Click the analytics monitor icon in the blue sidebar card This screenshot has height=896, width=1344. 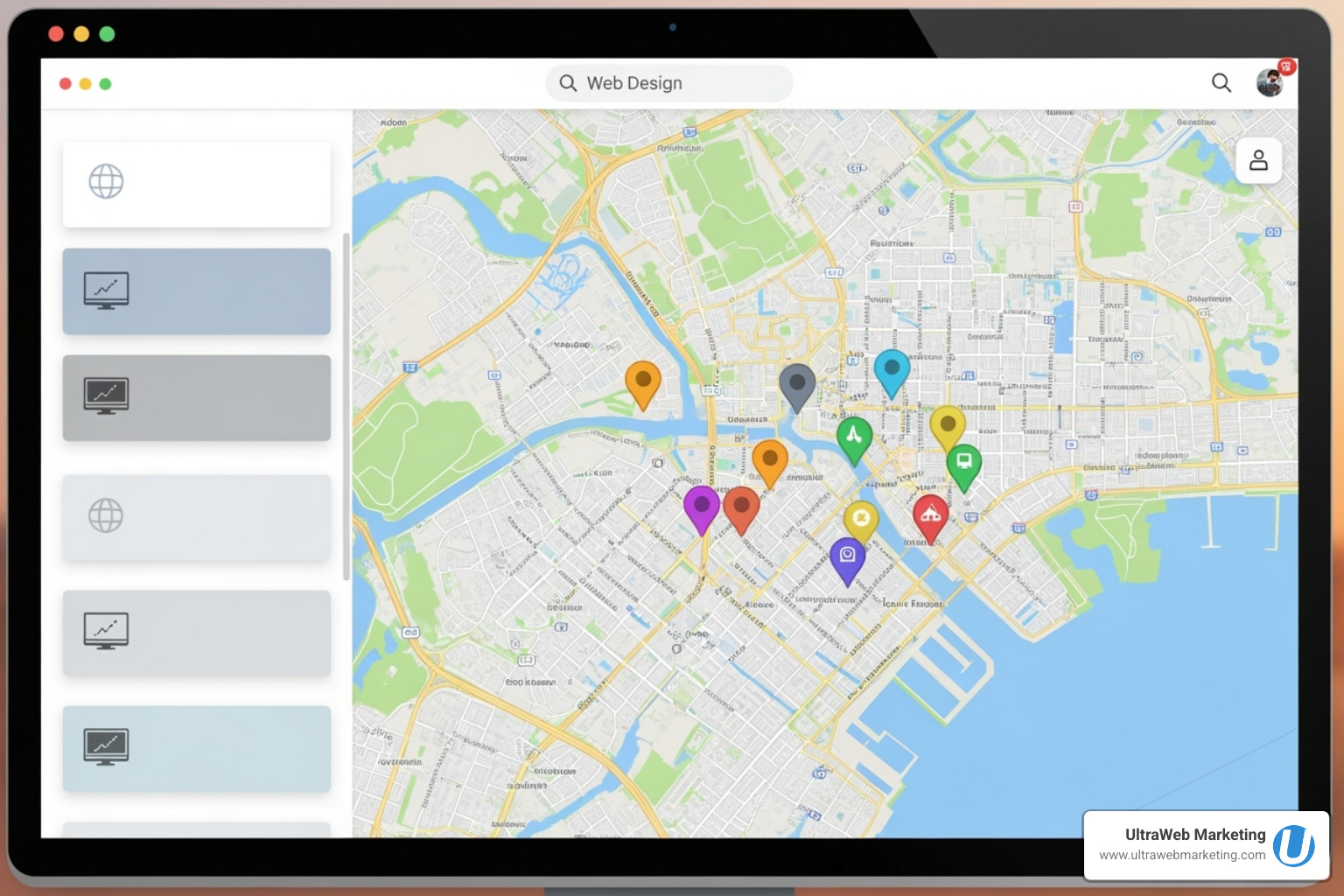coord(107,290)
